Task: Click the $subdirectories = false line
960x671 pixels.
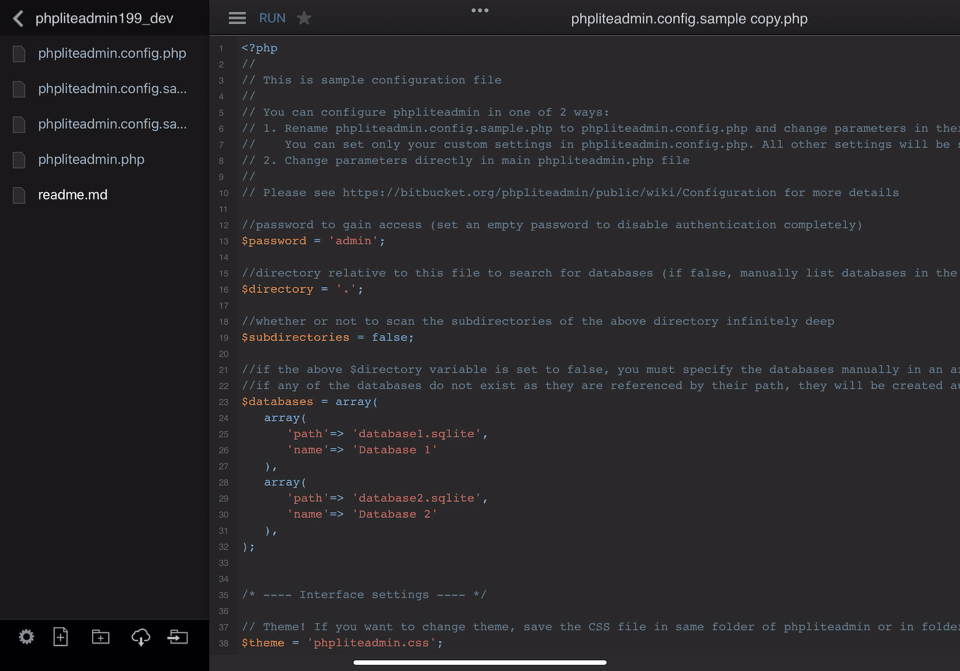Action: 328,337
